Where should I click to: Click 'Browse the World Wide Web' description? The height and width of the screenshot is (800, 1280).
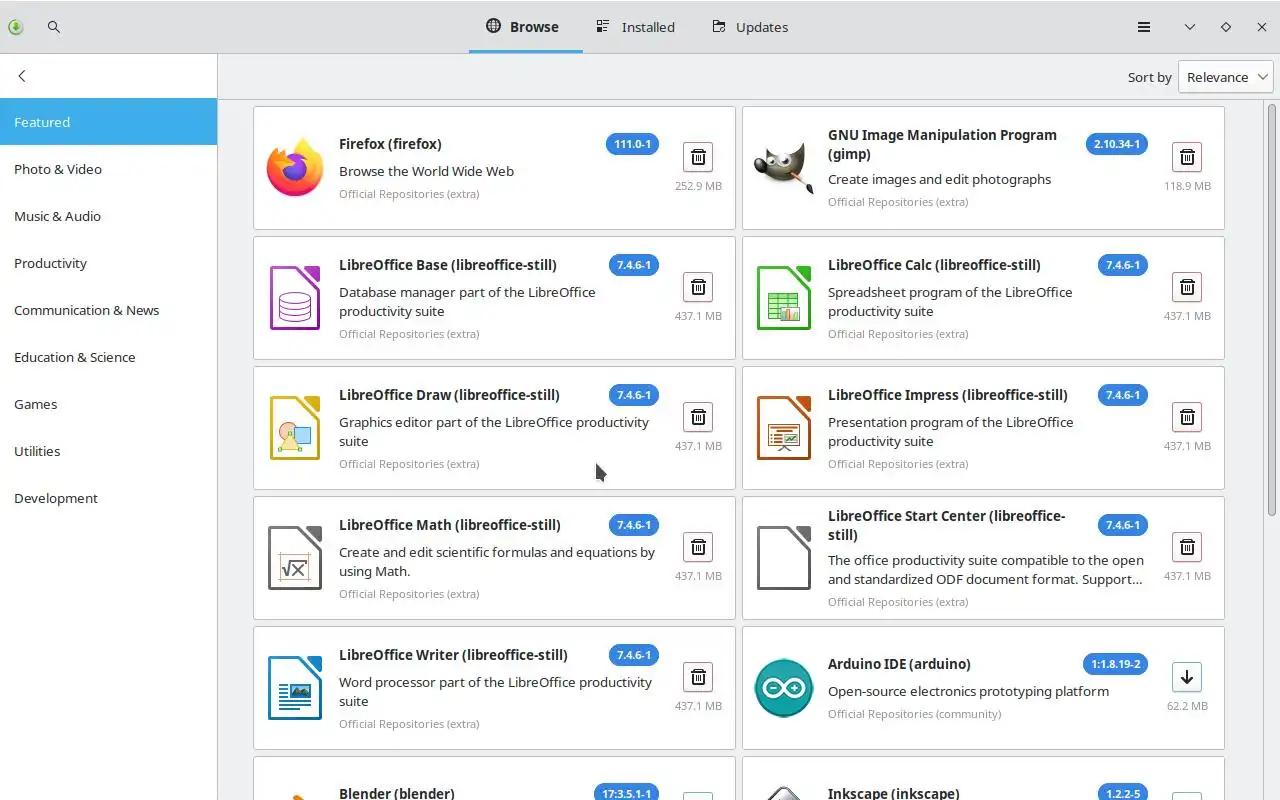[426, 171]
